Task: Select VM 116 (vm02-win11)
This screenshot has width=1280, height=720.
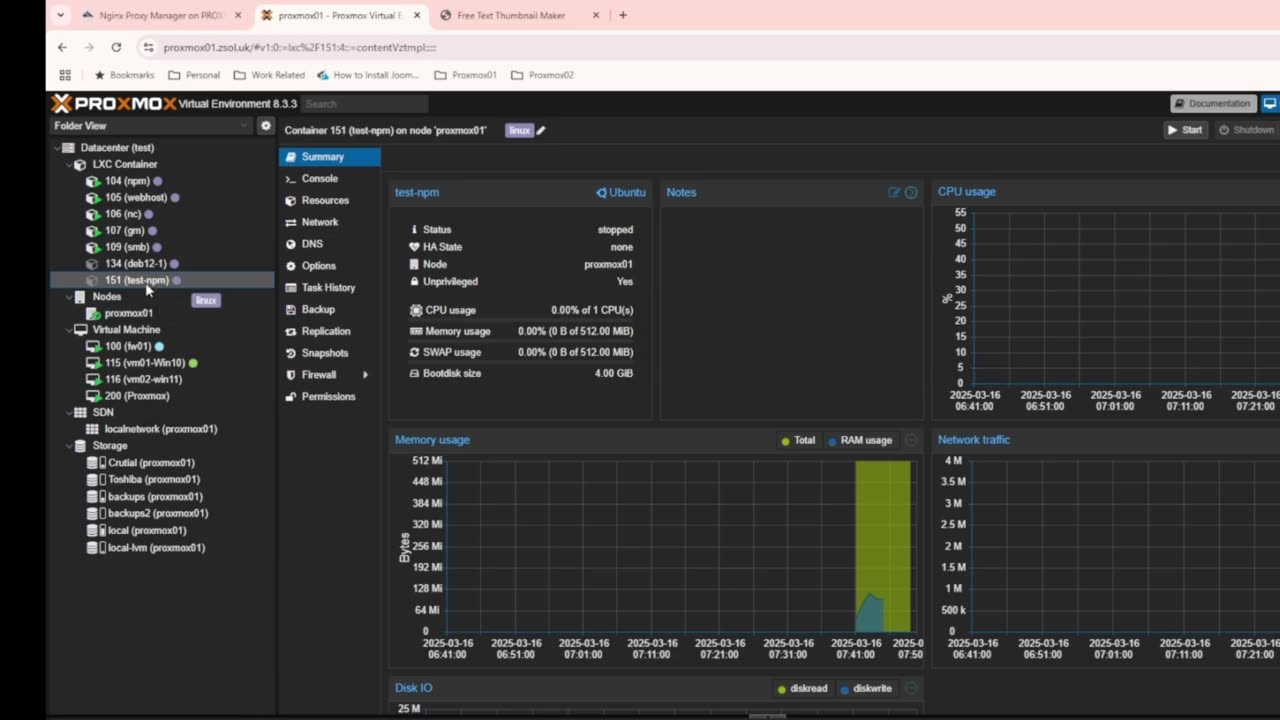Action: click(143, 380)
